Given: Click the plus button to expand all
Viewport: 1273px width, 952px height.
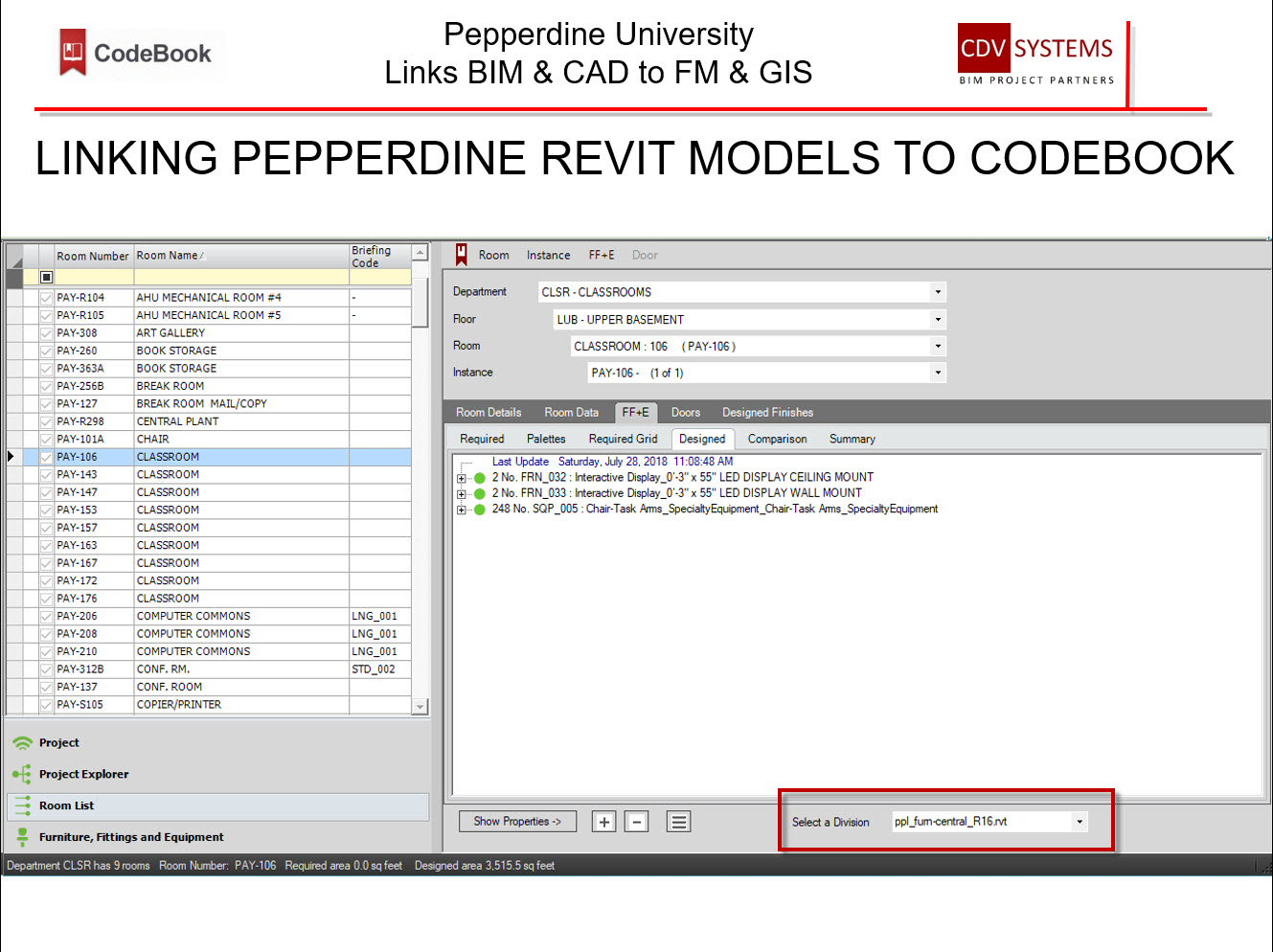Looking at the screenshot, I should [603, 822].
